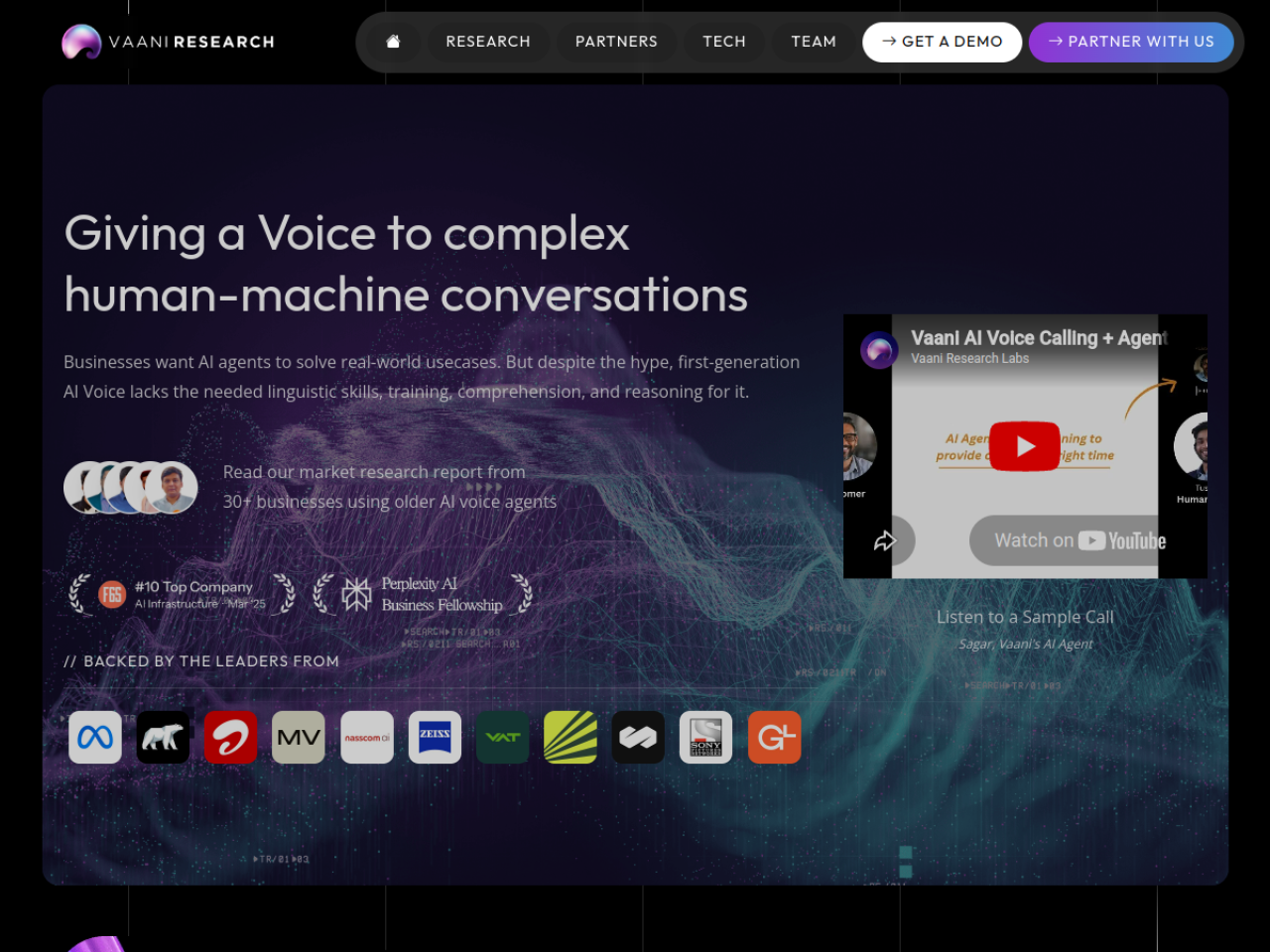Click the Perplexity AI Business Fellowship badge
Viewport: 1270px width, 952px height.
(423, 594)
